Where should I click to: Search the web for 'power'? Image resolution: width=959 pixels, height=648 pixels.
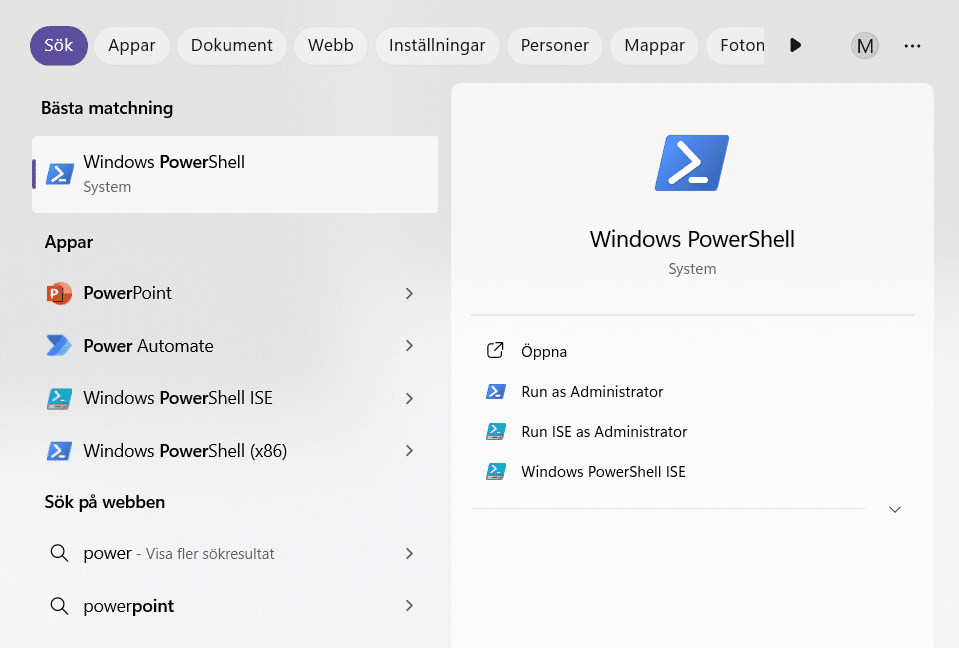tap(180, 553)
